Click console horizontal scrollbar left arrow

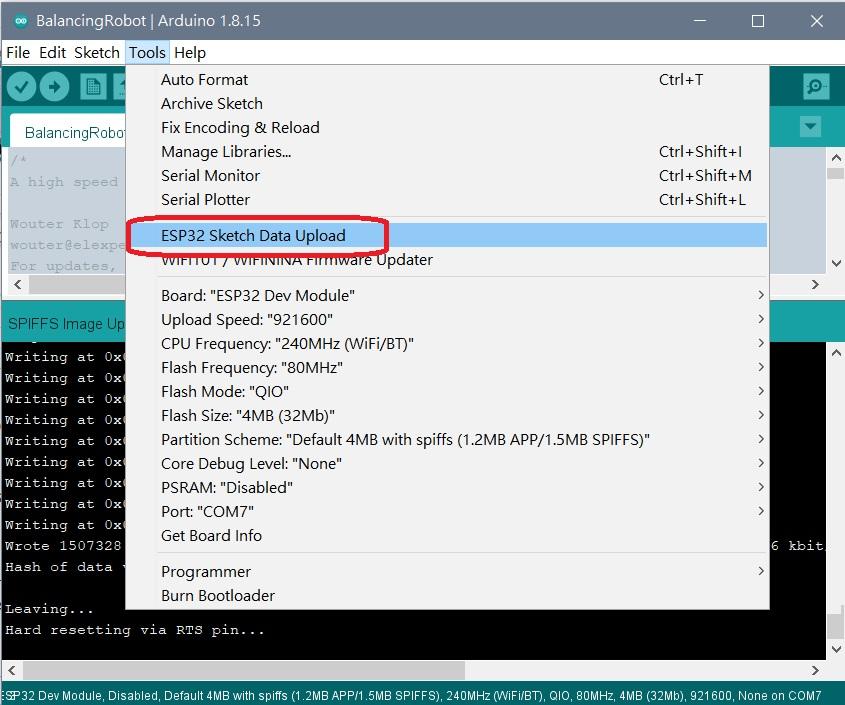pyautogui.click(x=11, y=670)
